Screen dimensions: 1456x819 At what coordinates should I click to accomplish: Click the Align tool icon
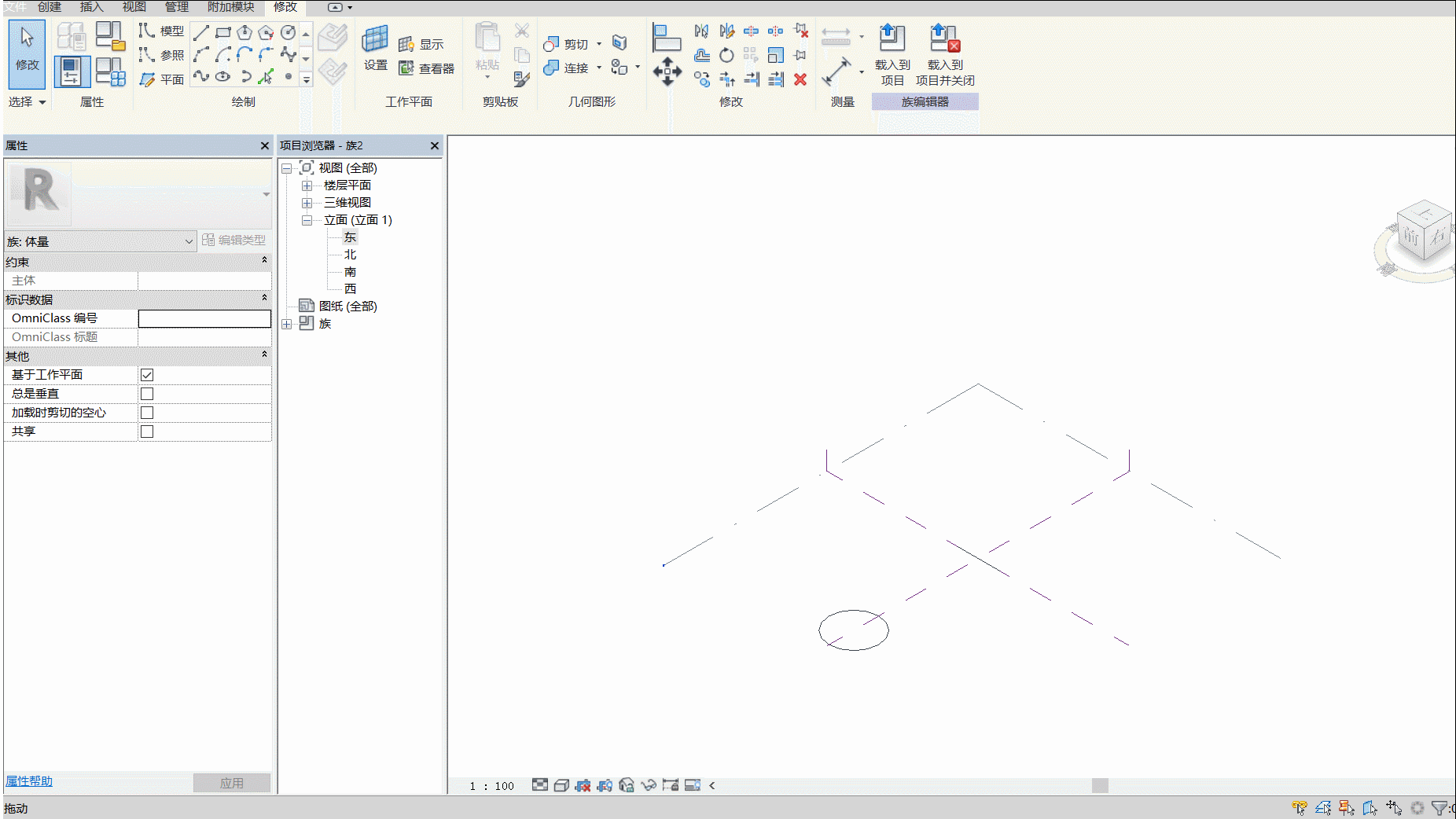(667, 37)
